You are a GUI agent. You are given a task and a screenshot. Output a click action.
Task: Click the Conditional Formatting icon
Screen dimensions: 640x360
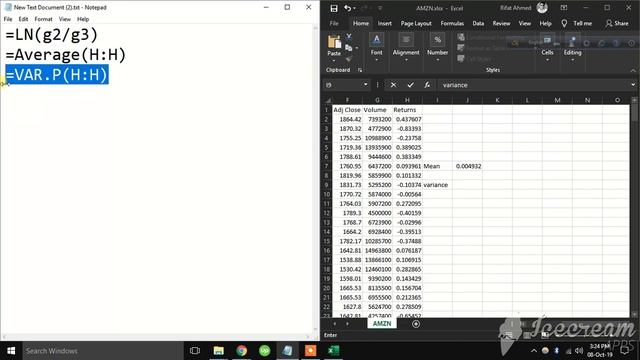coord(461,37)
